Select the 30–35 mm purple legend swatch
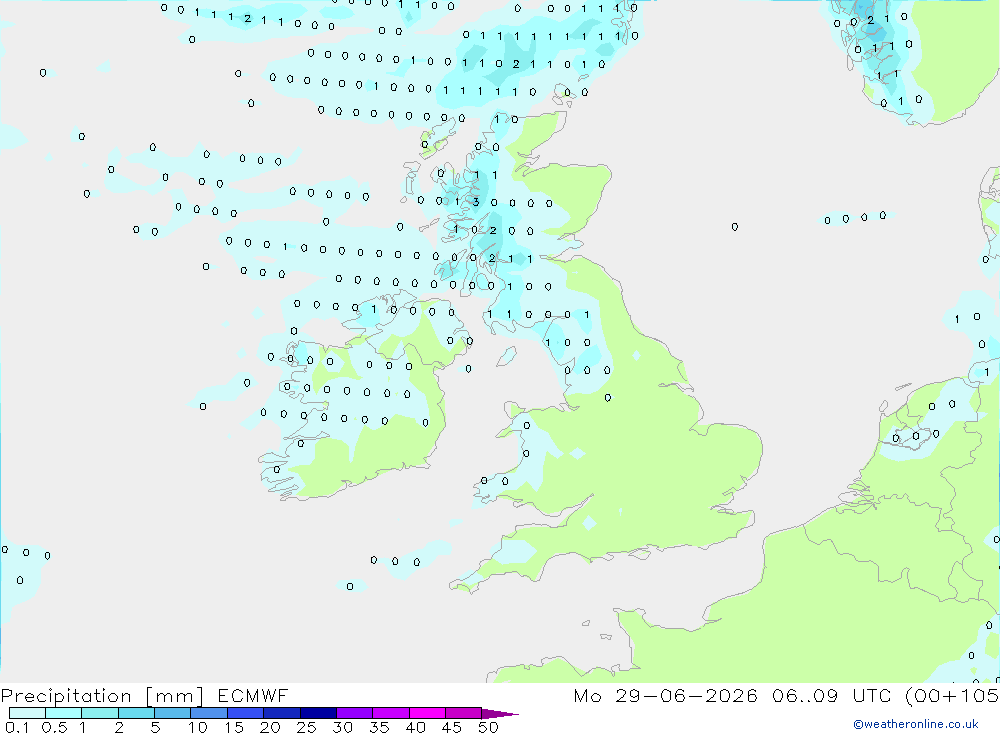 tap(354, 713)
